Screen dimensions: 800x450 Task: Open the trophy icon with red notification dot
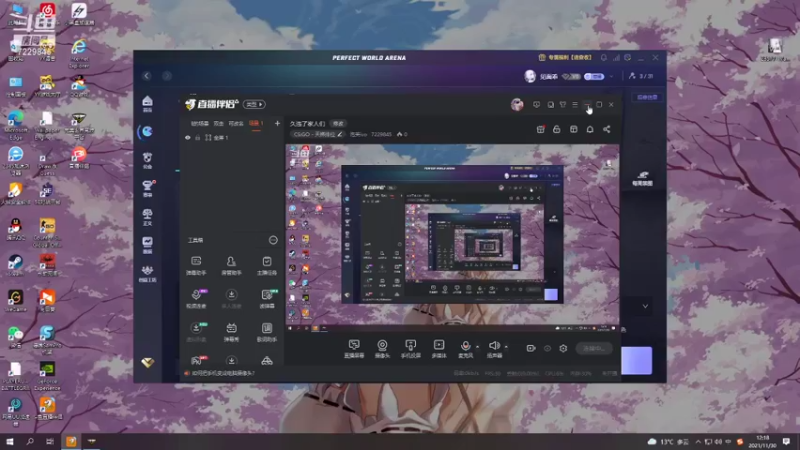pyautogui.click(x=147, y=188)
